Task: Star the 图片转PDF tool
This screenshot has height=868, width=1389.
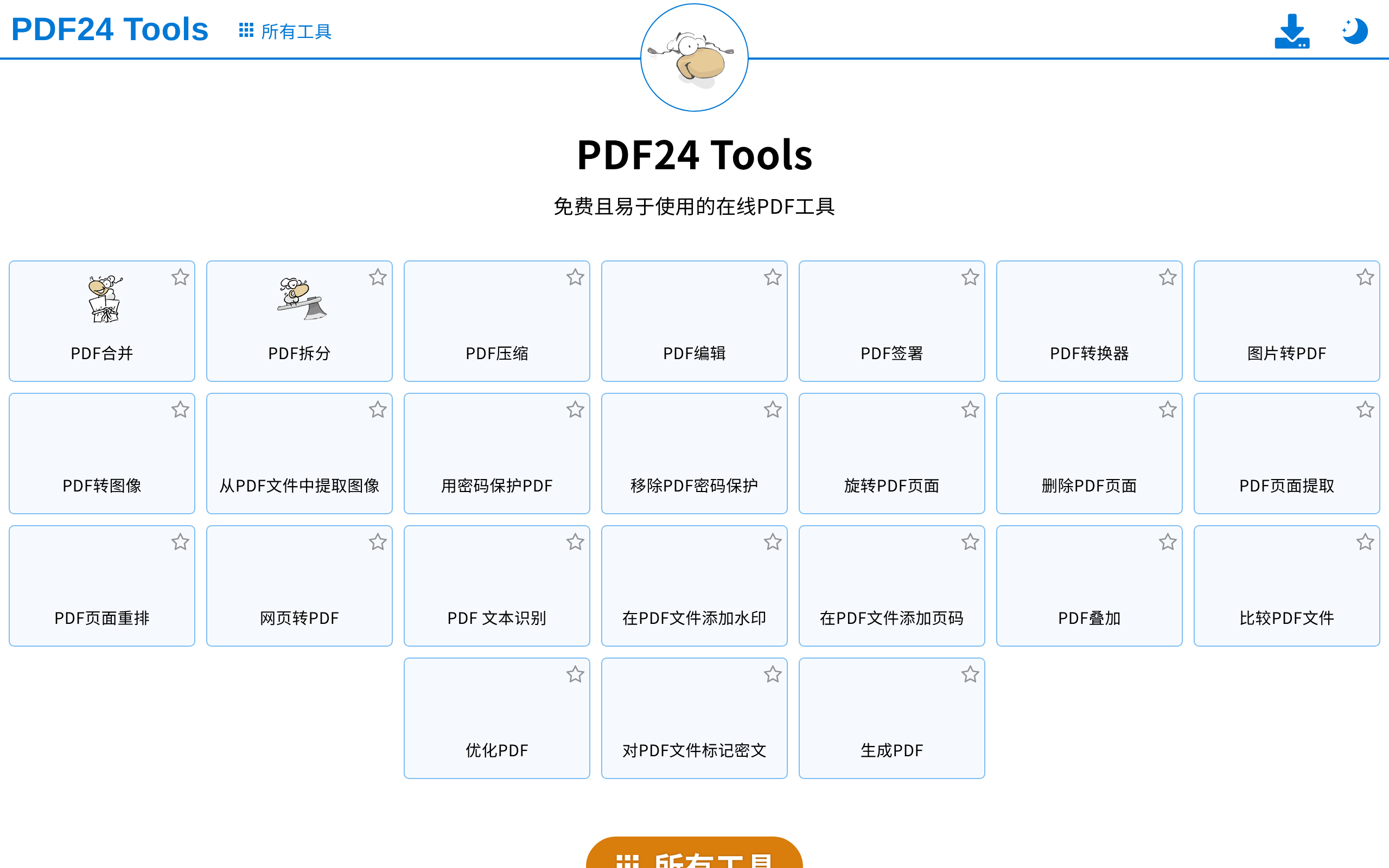Action: click(1365, 277)
